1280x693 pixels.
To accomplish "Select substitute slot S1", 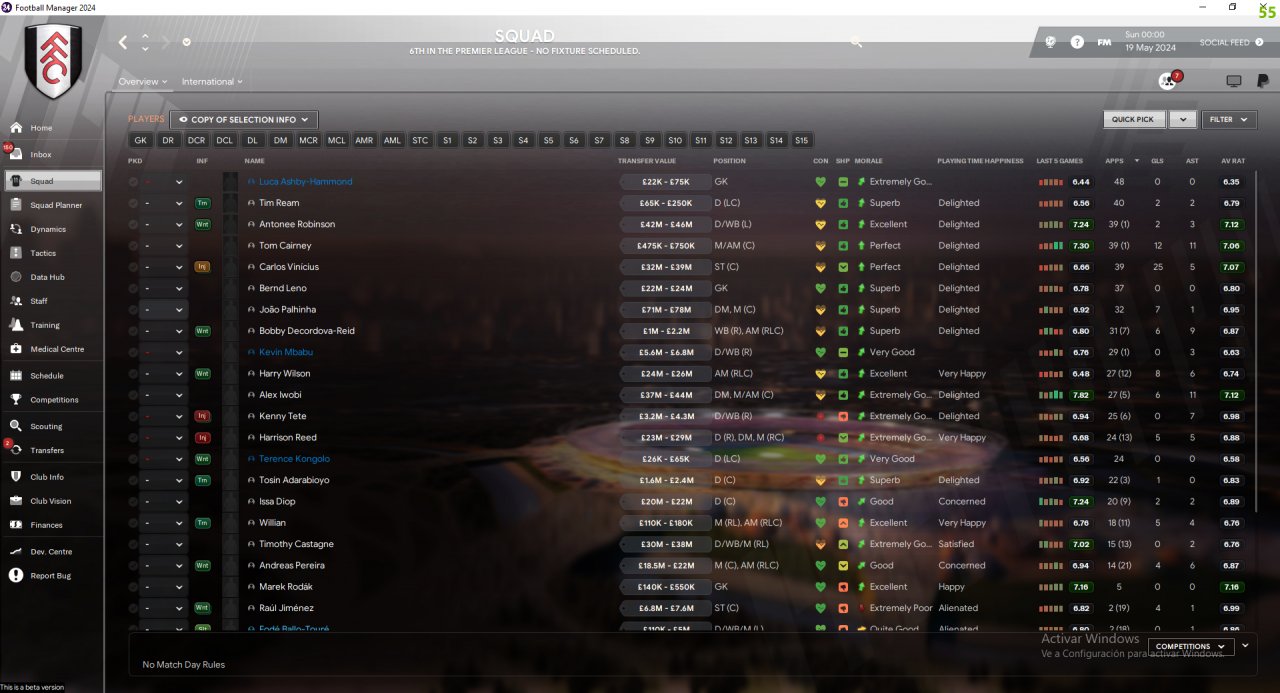I will (447, 141).
